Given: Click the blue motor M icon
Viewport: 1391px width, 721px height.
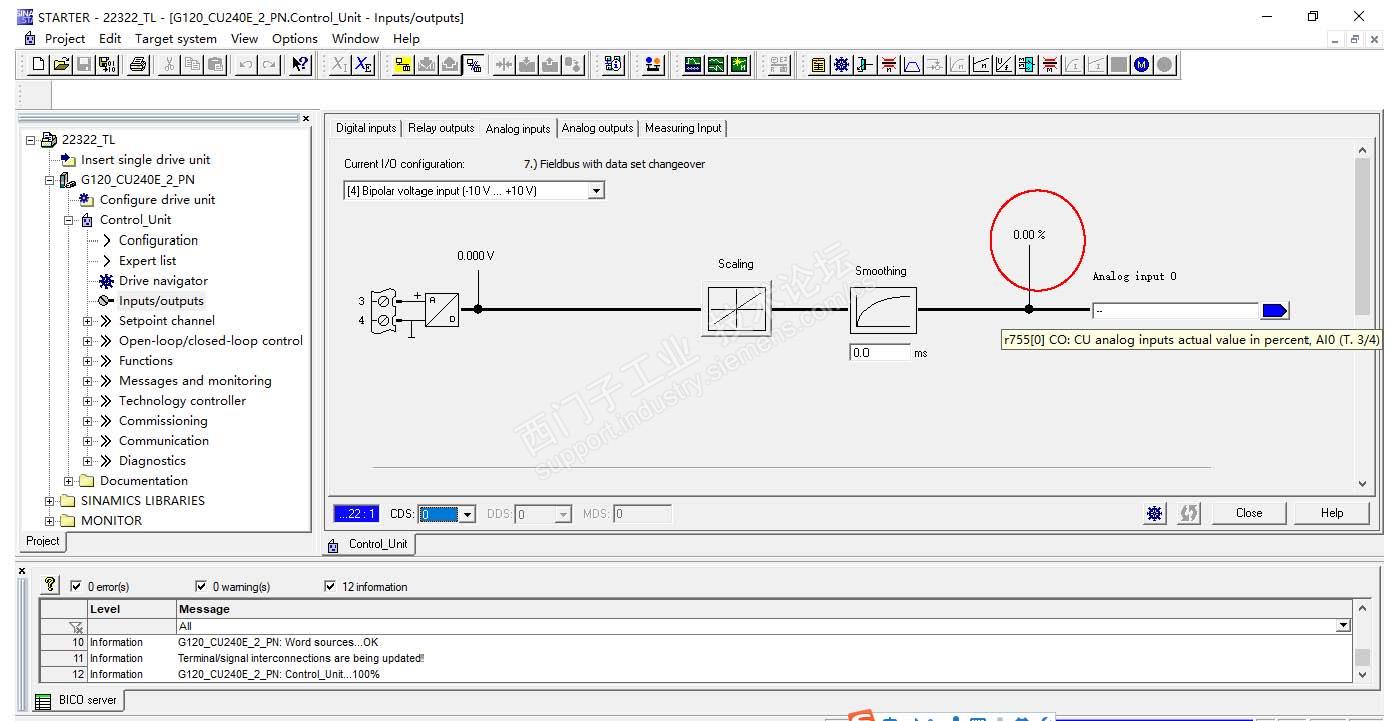Looking at the screenshot, I should [1142, 65].
